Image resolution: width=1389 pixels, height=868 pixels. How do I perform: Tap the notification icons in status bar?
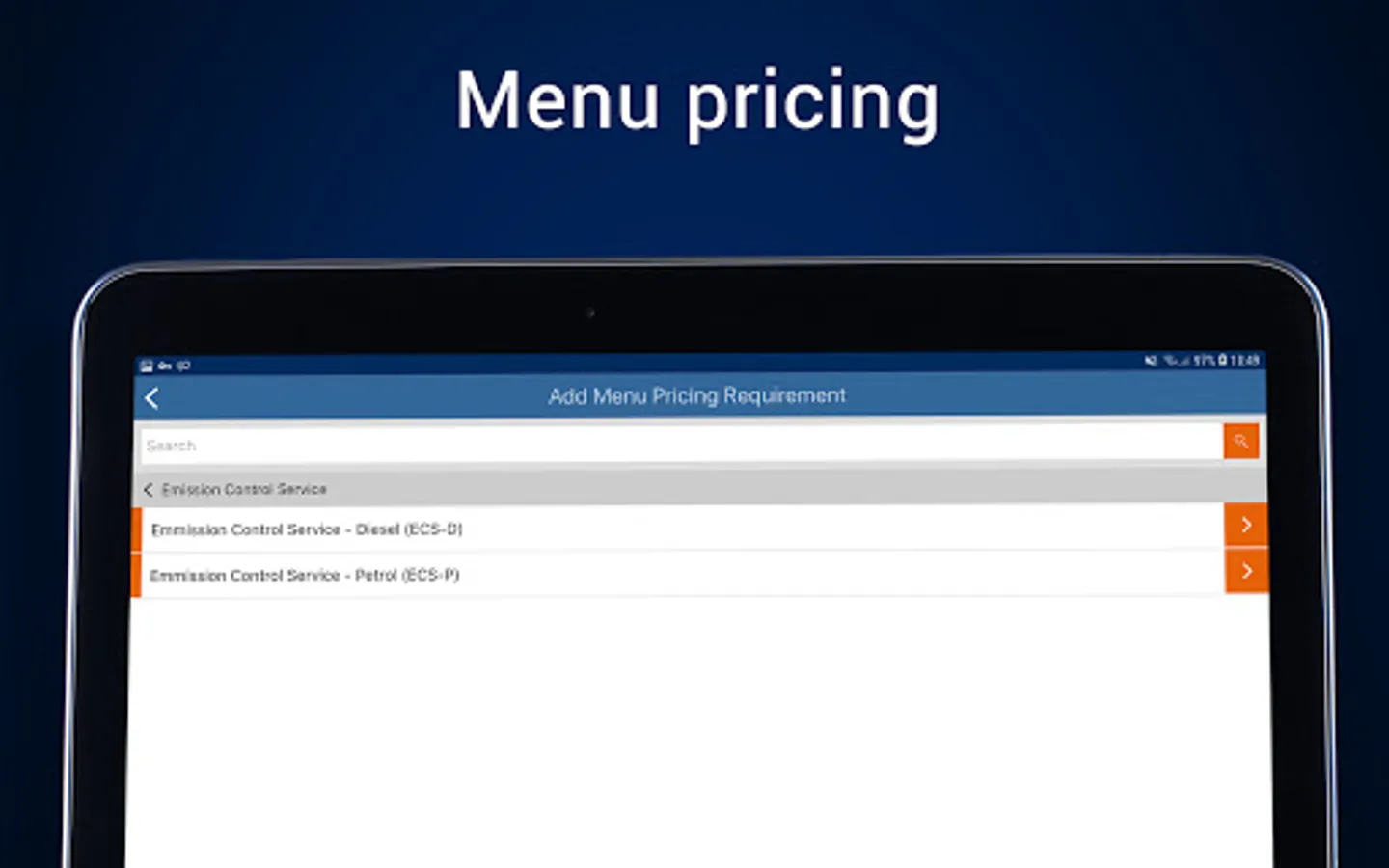click(x=165, y=366)
